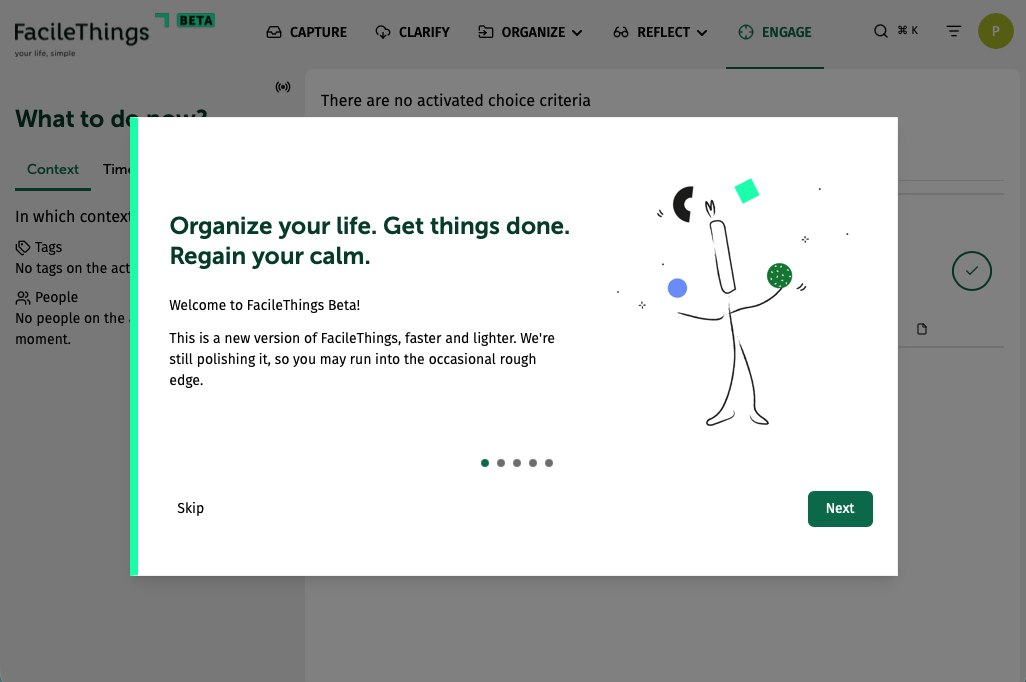The image size is (1026, 682).
Task: Expand the Reflect menu
Action: pos(660,32)
